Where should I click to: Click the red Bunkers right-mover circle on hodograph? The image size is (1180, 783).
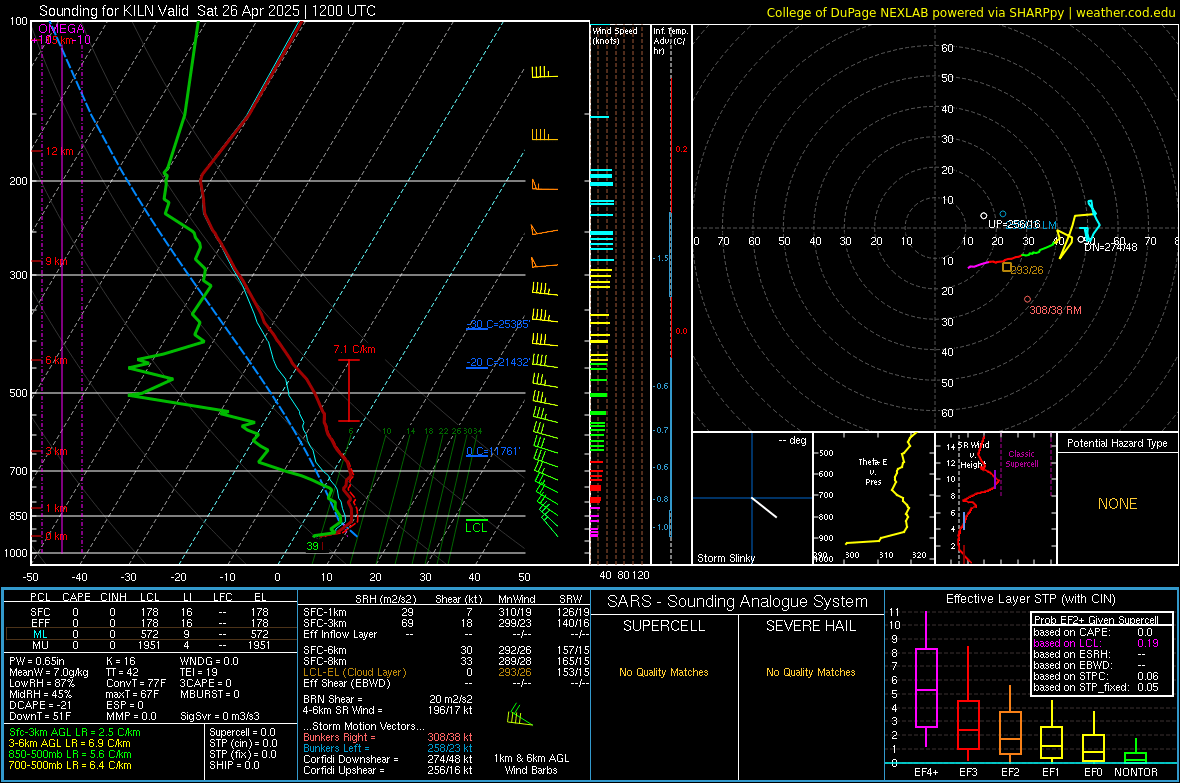tap(1027, 300)
